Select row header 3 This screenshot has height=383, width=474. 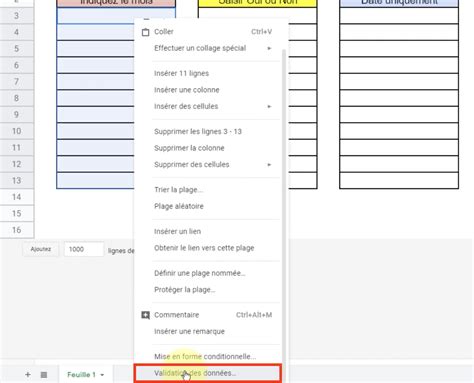pyautogui.click(x=17, y=16)
